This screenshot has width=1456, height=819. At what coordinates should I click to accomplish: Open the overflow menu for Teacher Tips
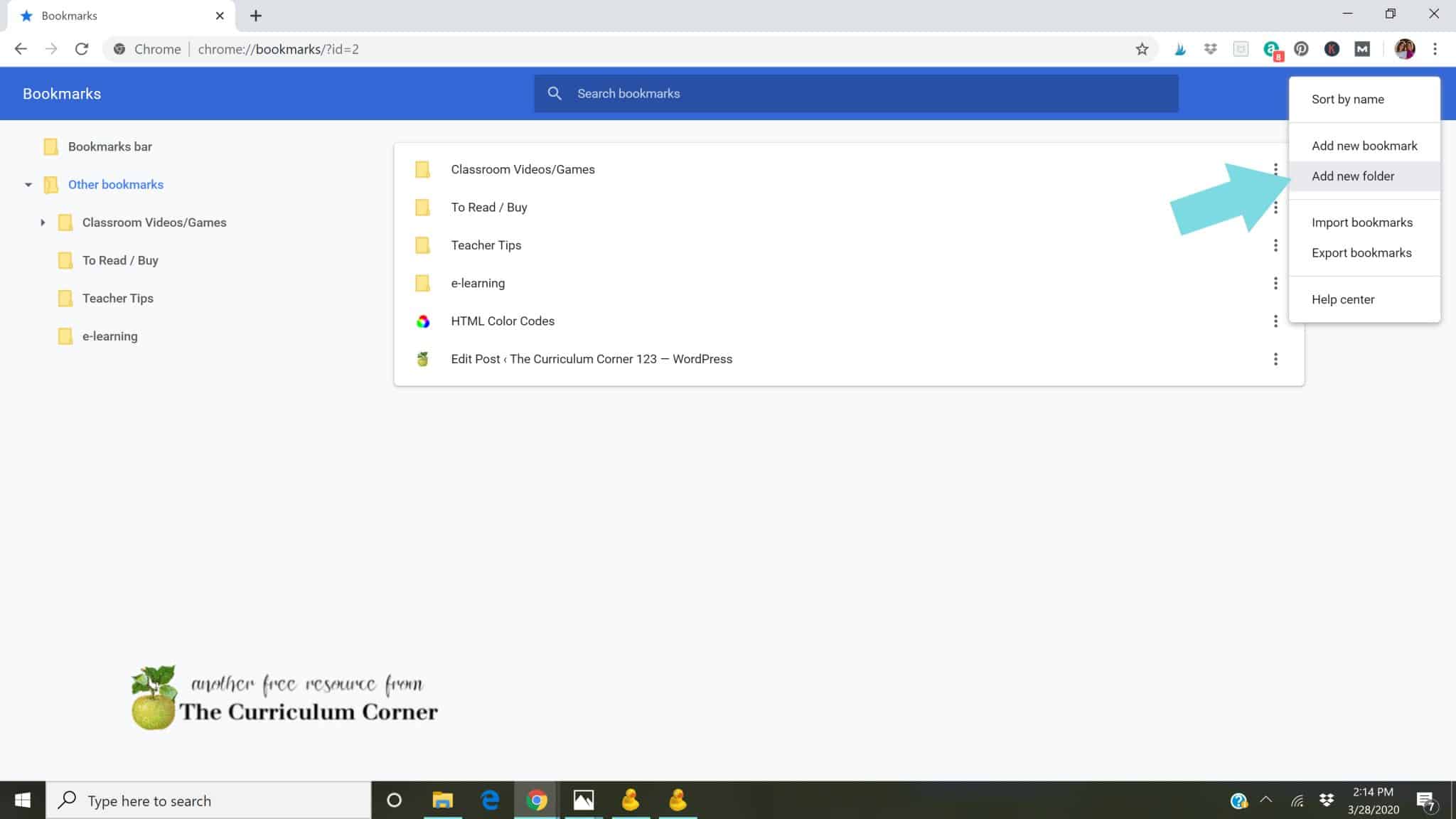[x=1277, y=245]
